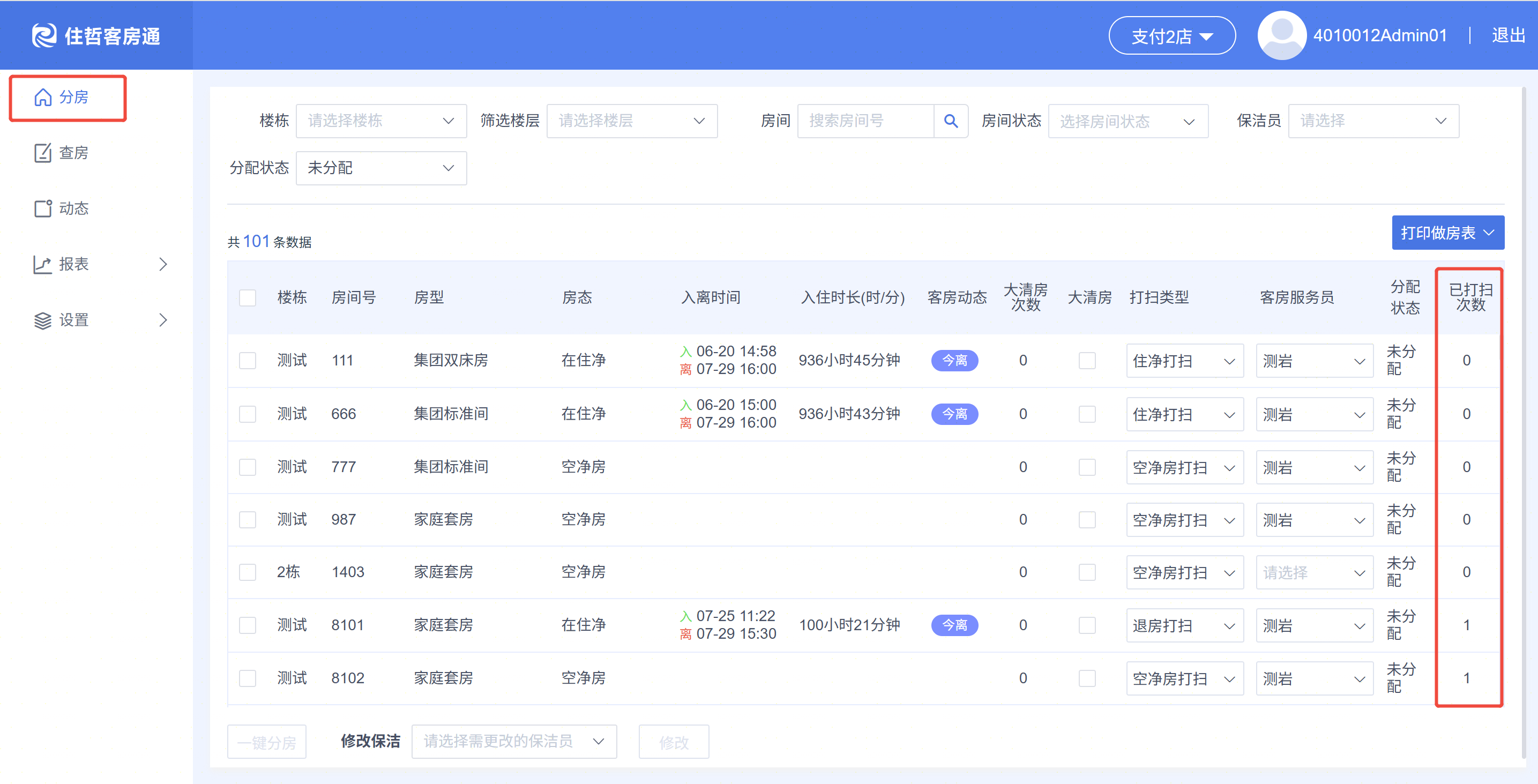Click the 报表 chart icon
This screenshot has height=784, width=1538.
coord(42,265)
